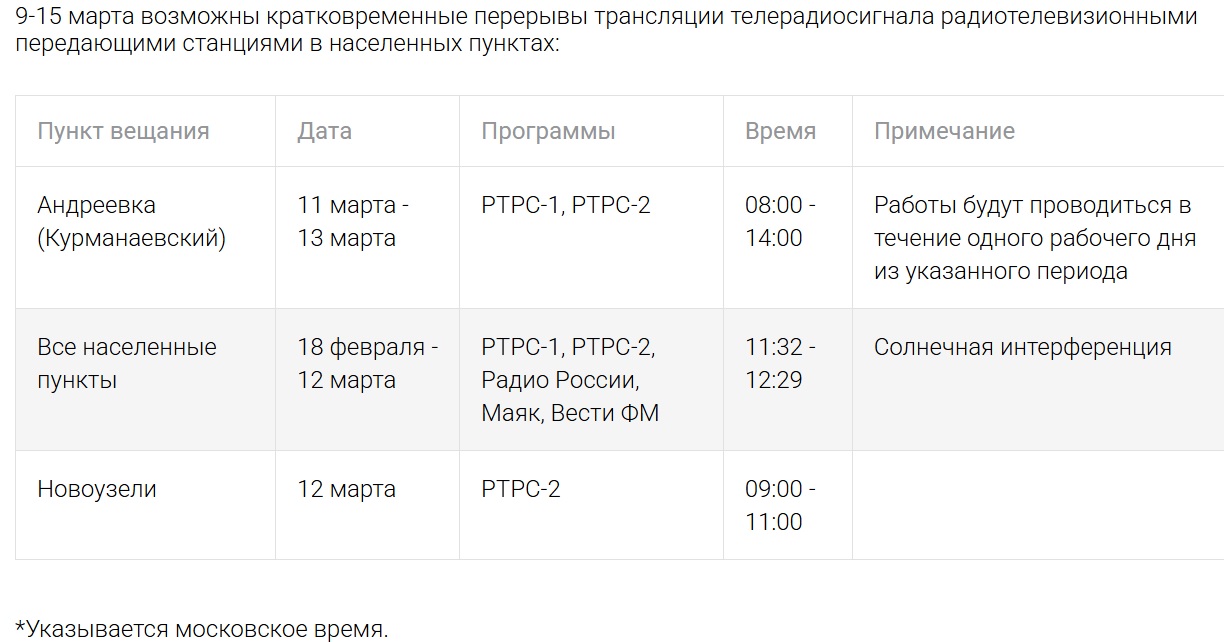
Task: Click the '09:00 - 11:00' time cell
Action: (x=780, y=505)
